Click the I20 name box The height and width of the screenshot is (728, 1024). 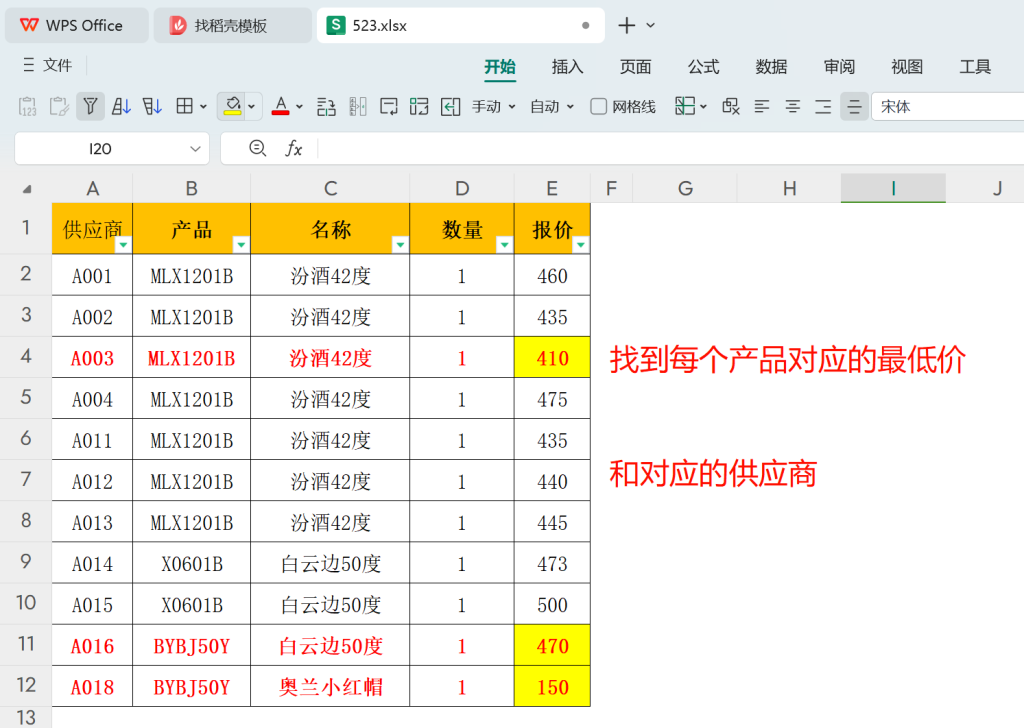[100, 149]
